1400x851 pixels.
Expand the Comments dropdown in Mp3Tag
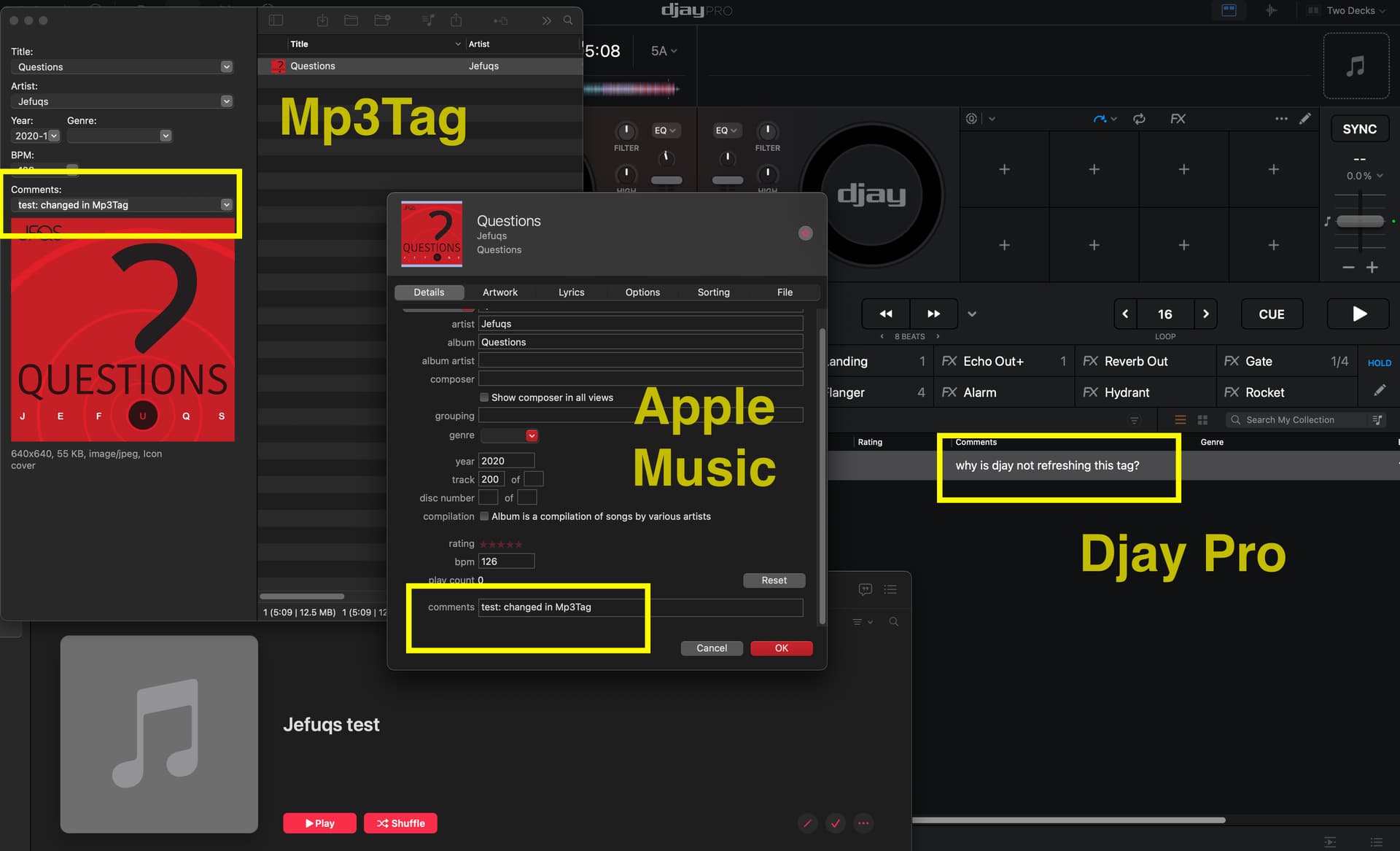226,205
